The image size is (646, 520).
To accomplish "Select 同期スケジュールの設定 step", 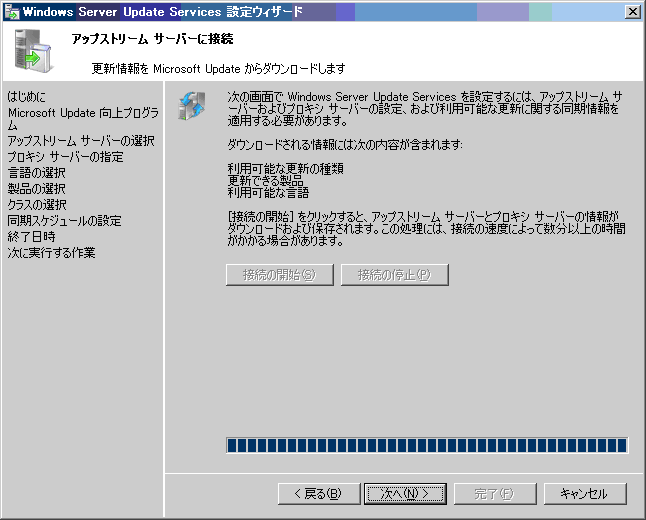I will [64, 221].
